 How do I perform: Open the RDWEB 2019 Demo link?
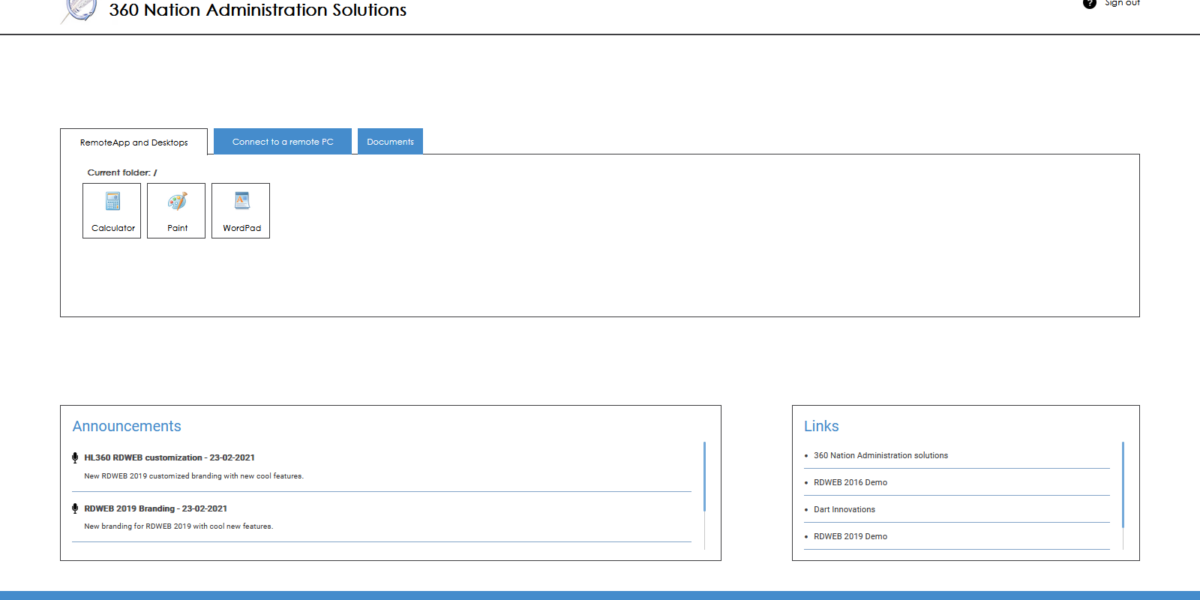coord(850,536)
